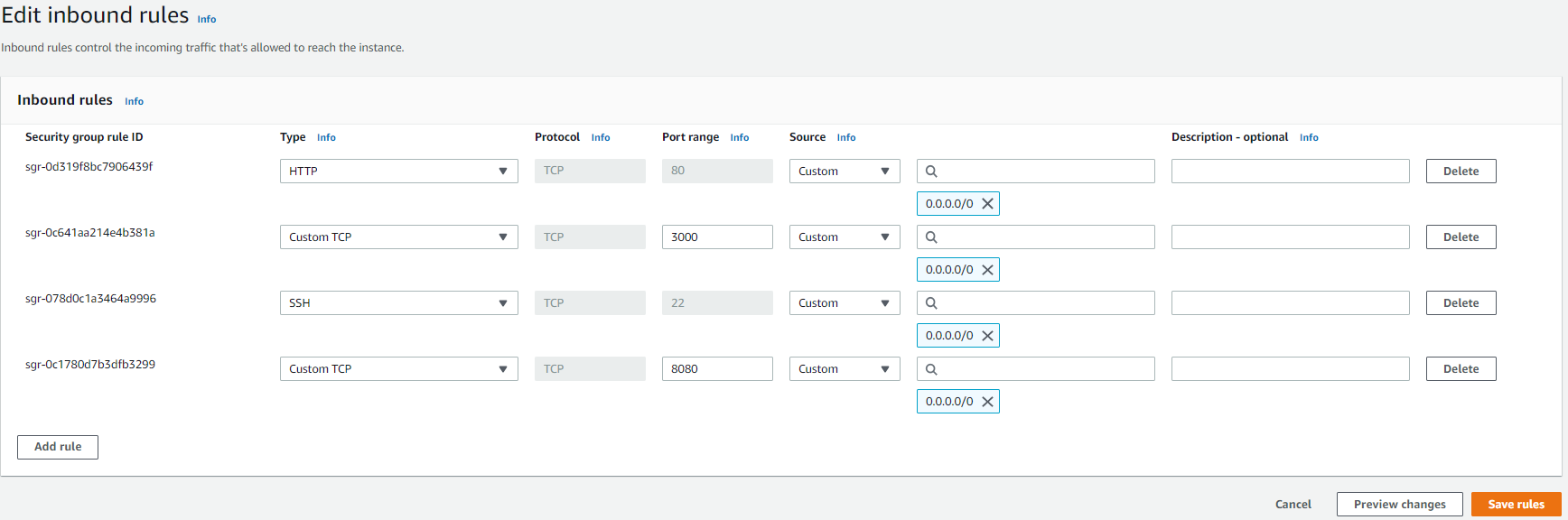Open the HTTP type dropdown

coord(399,171)
